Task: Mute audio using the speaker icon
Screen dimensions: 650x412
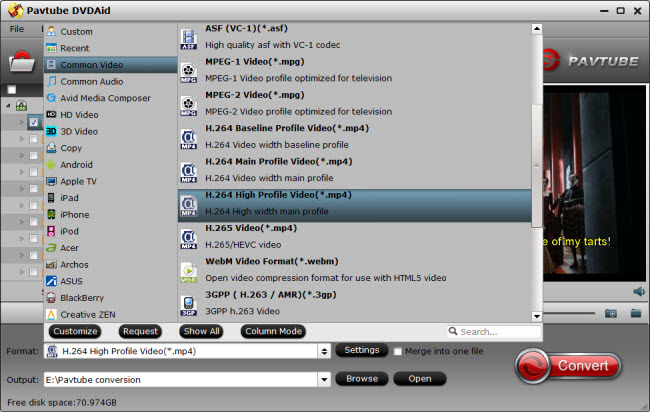Action: (639, 291)
